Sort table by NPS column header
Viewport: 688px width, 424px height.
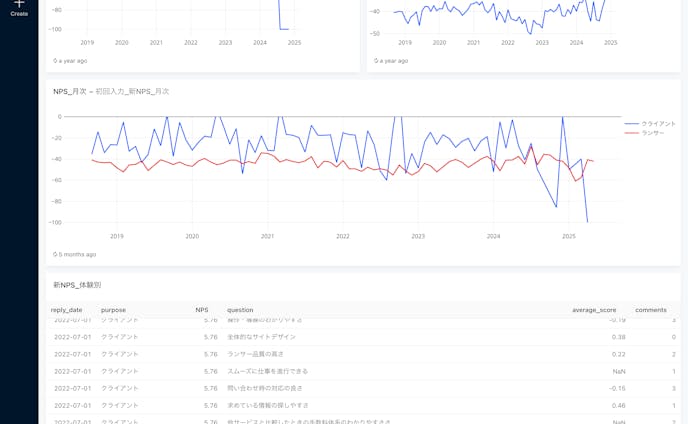coord(202,310)
